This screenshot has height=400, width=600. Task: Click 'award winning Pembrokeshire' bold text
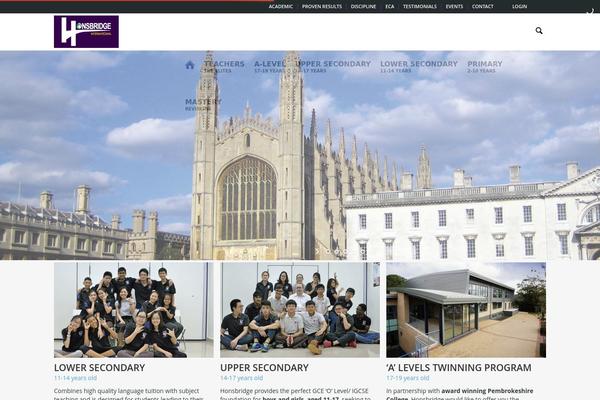coord(487,391)
